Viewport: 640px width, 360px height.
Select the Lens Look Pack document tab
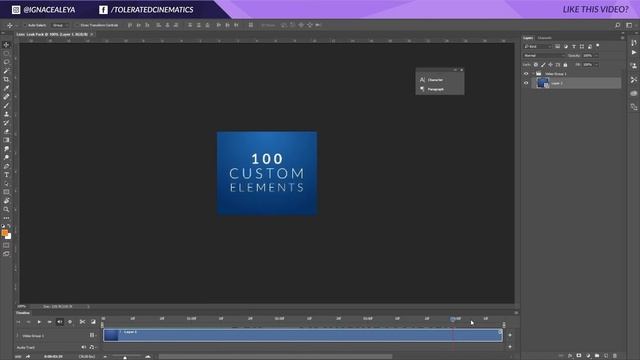(52, 35)
